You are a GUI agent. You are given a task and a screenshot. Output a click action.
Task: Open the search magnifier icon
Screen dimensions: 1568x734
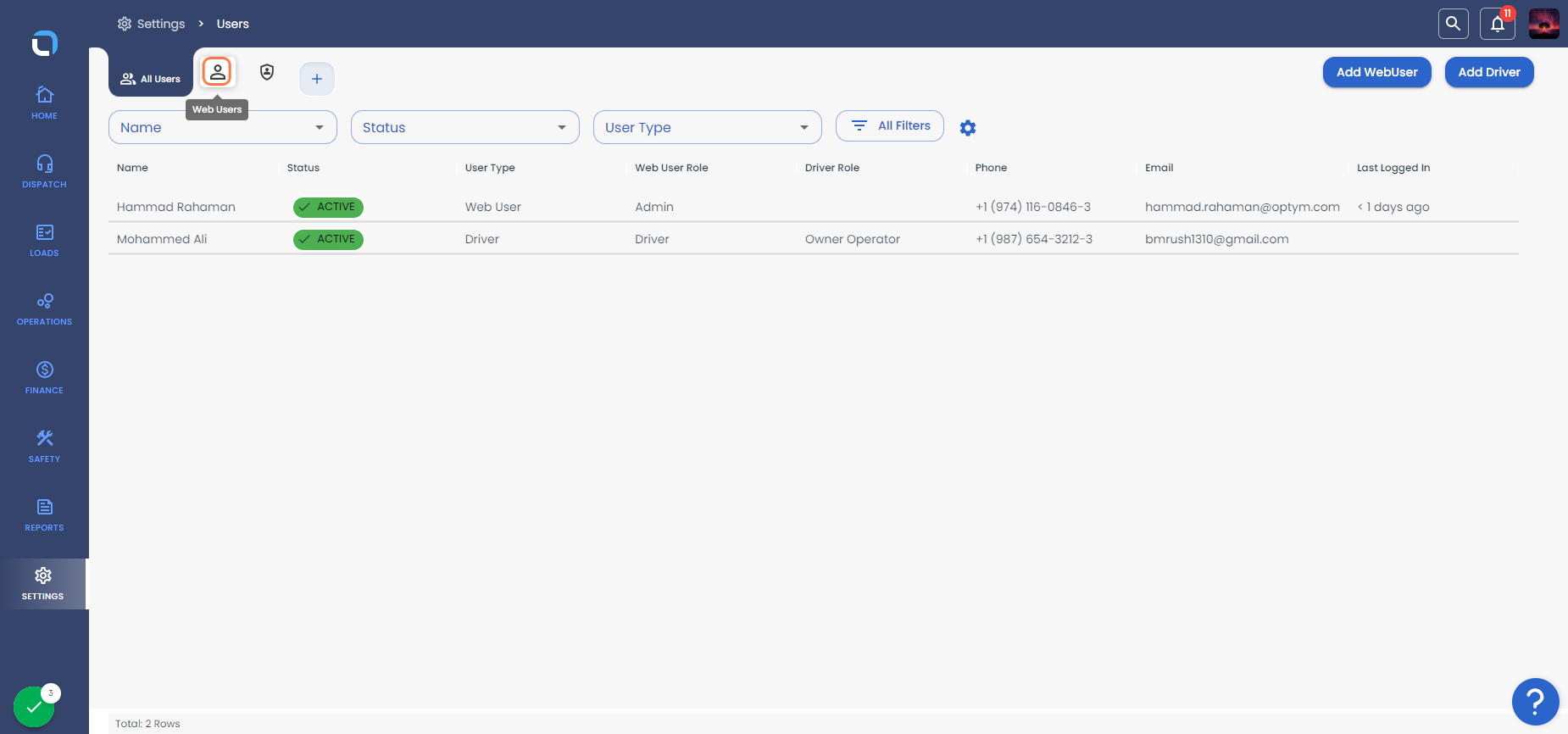pyautogui.click(x=1453, y=24)
